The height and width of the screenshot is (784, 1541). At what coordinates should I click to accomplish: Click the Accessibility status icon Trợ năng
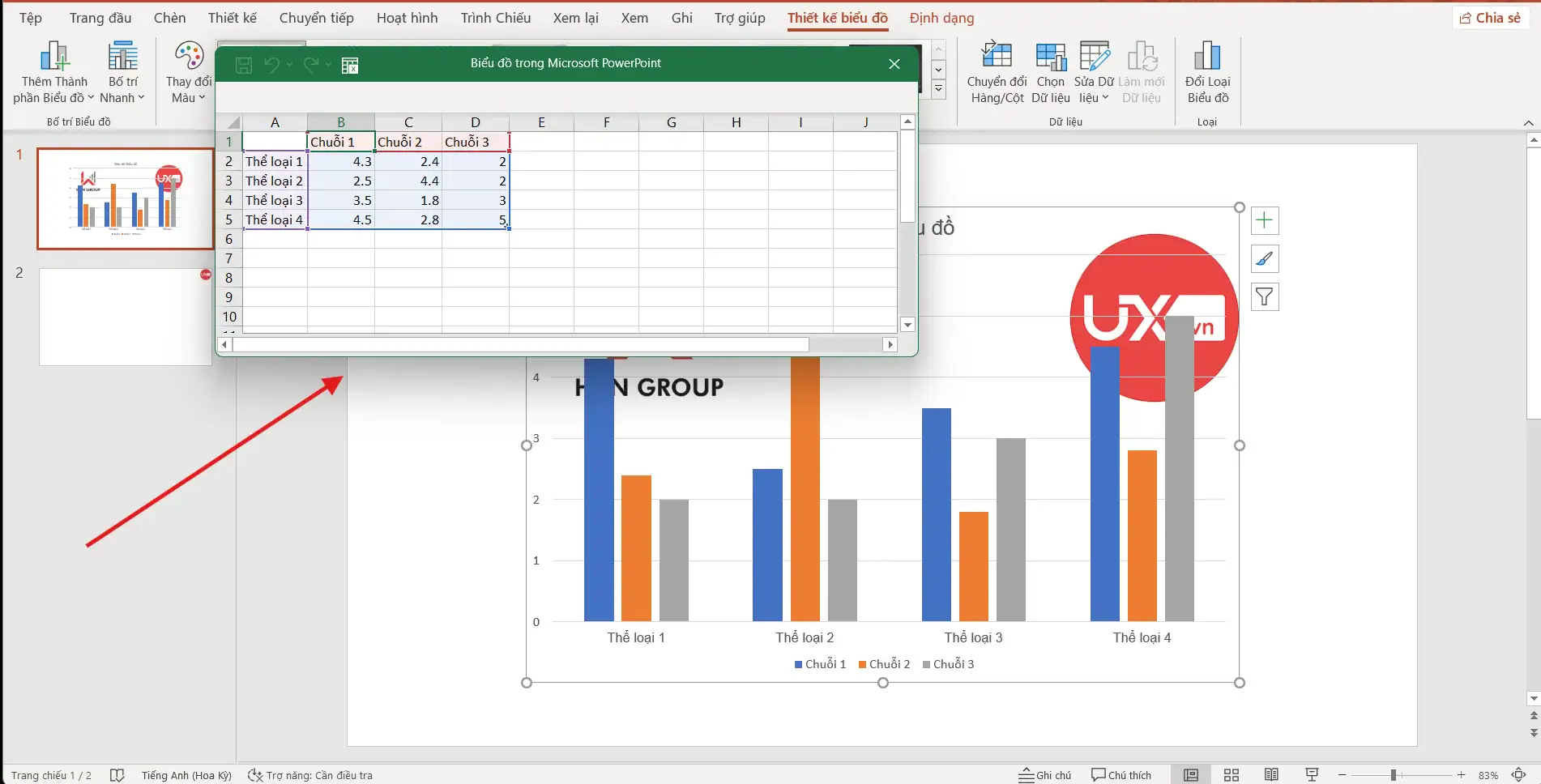(x=310, y=775)
